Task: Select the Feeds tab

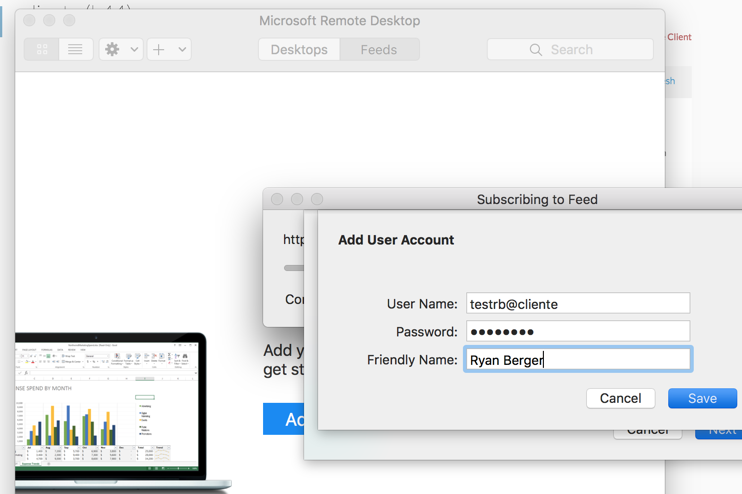Action: 379,49
